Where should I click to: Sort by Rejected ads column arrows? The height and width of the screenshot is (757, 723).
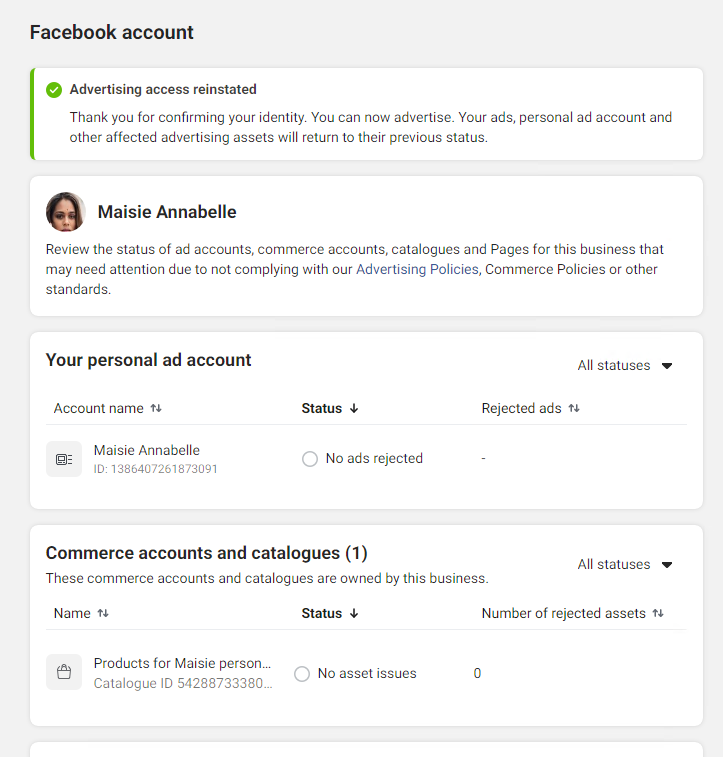tap(574, 408)
